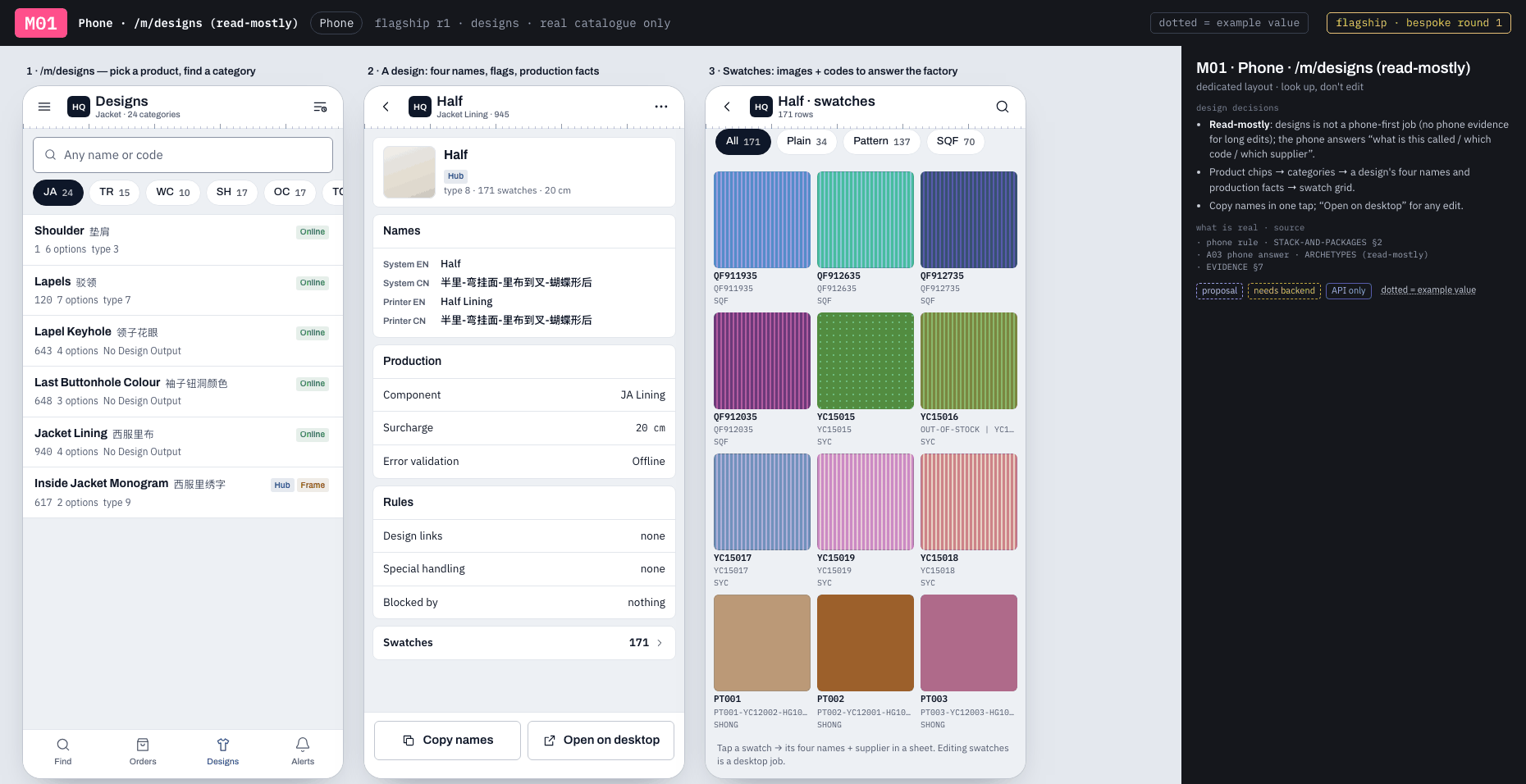Viewport: 1526px width, 784px height.
Task: Open the Shoulder category row
Action: click(183, 239)
